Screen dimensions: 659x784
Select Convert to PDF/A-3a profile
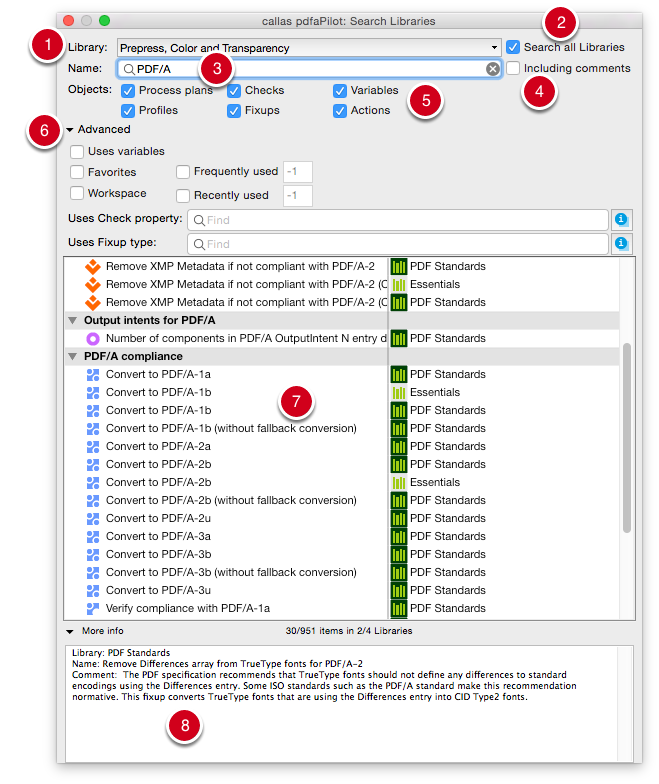(x=342, y=536)
